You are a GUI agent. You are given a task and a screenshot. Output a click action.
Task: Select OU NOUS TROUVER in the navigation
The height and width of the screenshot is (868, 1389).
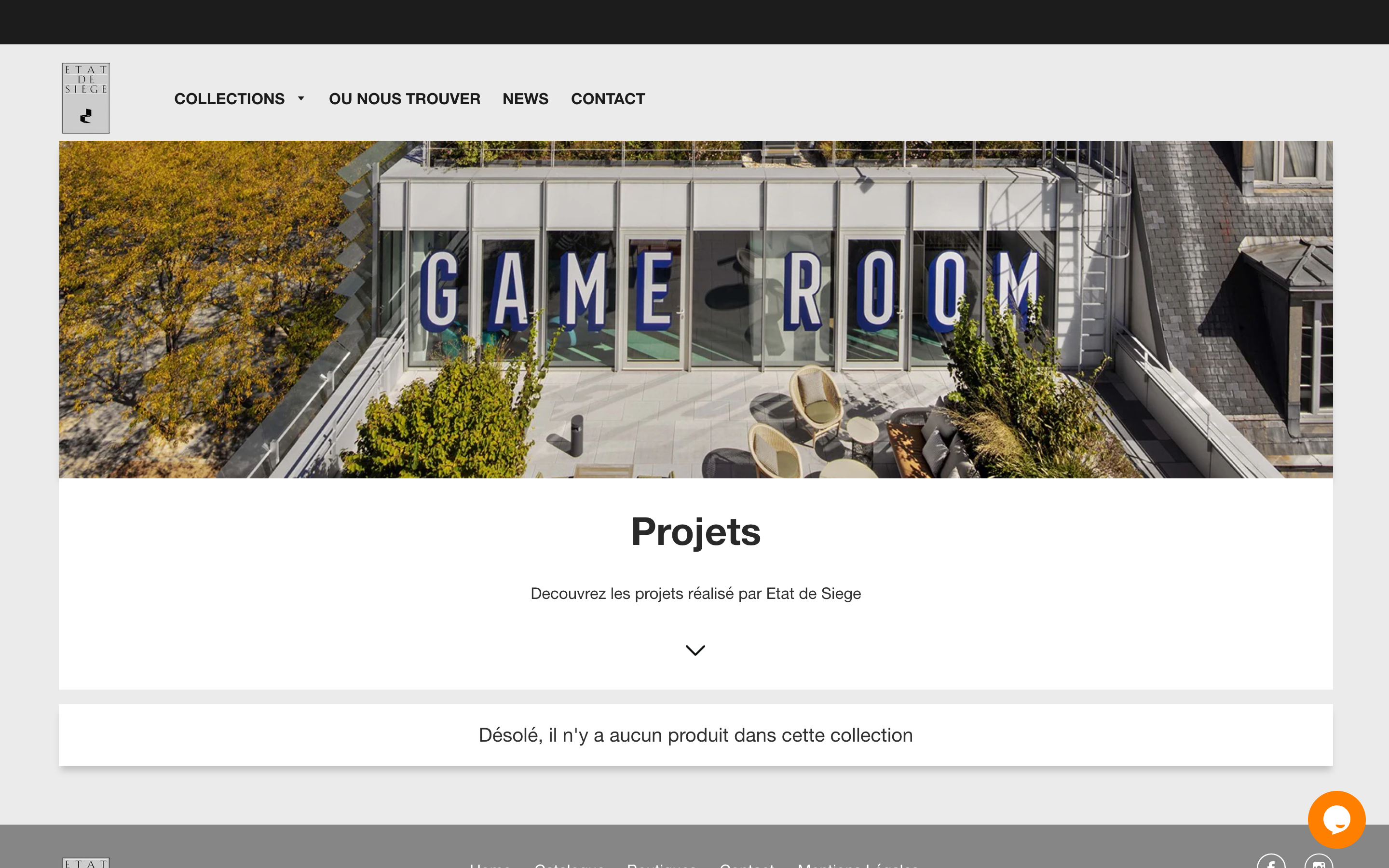point(405,99)
